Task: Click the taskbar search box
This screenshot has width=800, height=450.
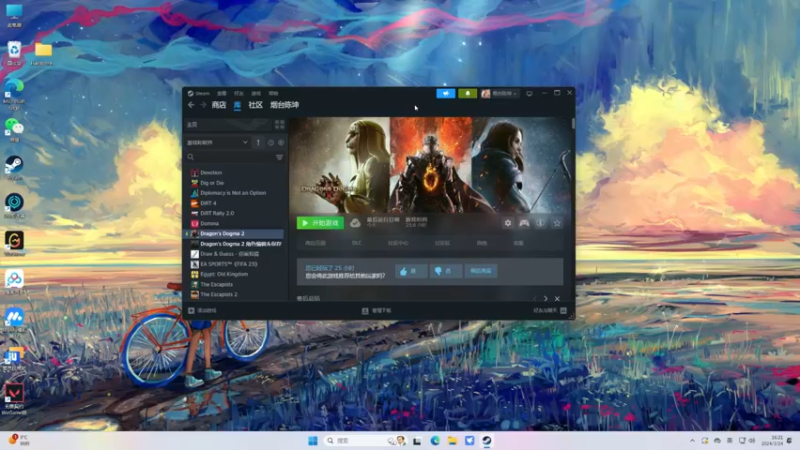Action: [365, 440]
